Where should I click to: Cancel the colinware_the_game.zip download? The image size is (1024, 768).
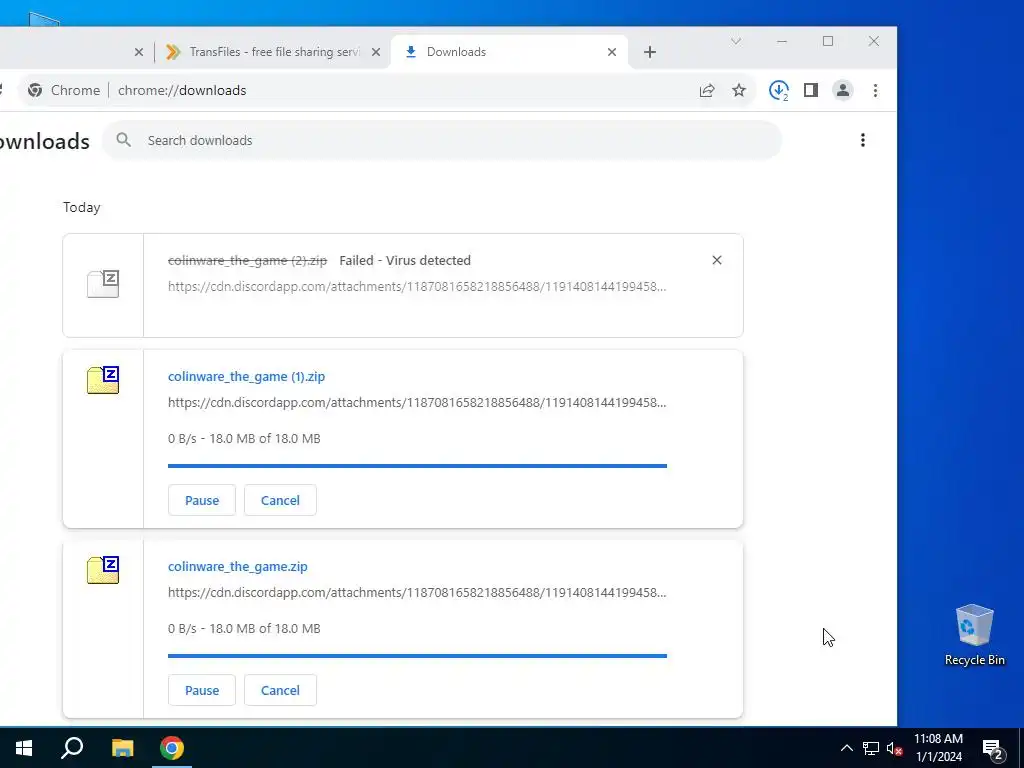tap(280, 690)
